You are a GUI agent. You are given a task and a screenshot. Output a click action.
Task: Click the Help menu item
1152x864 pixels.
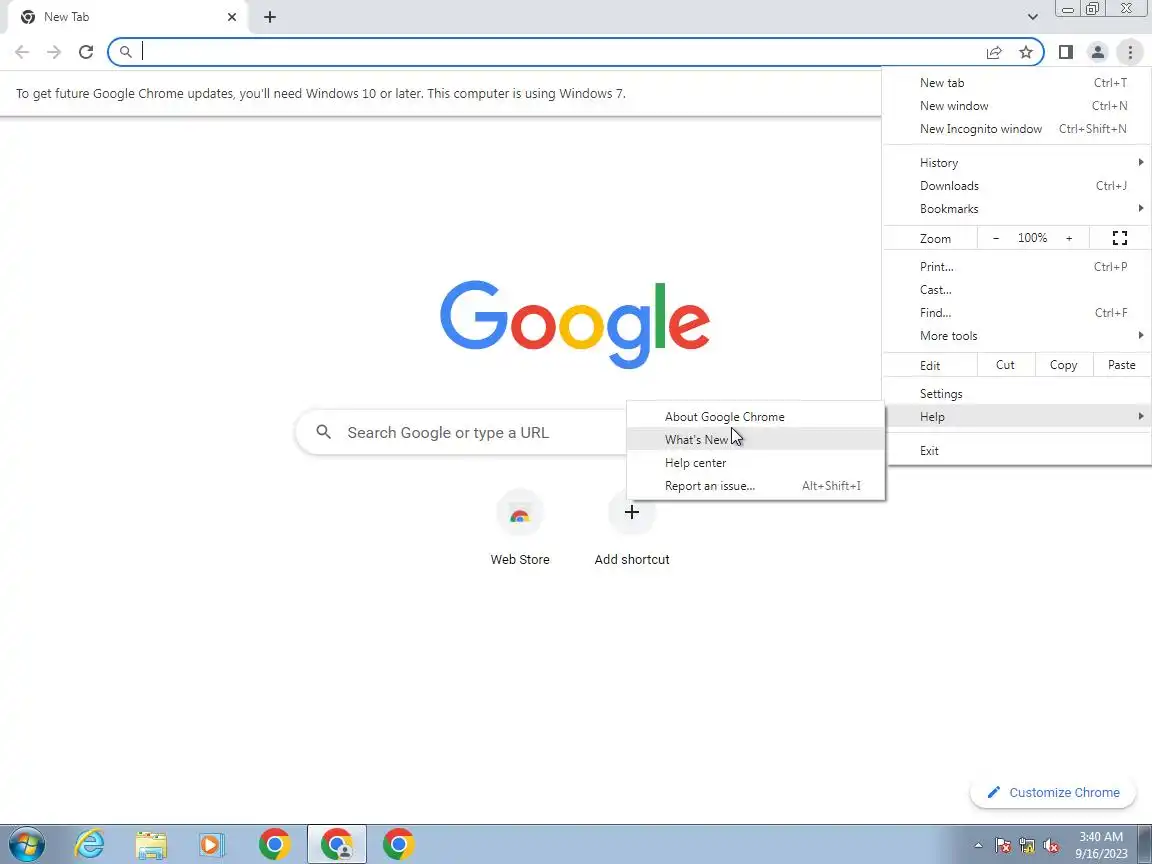1017,417
